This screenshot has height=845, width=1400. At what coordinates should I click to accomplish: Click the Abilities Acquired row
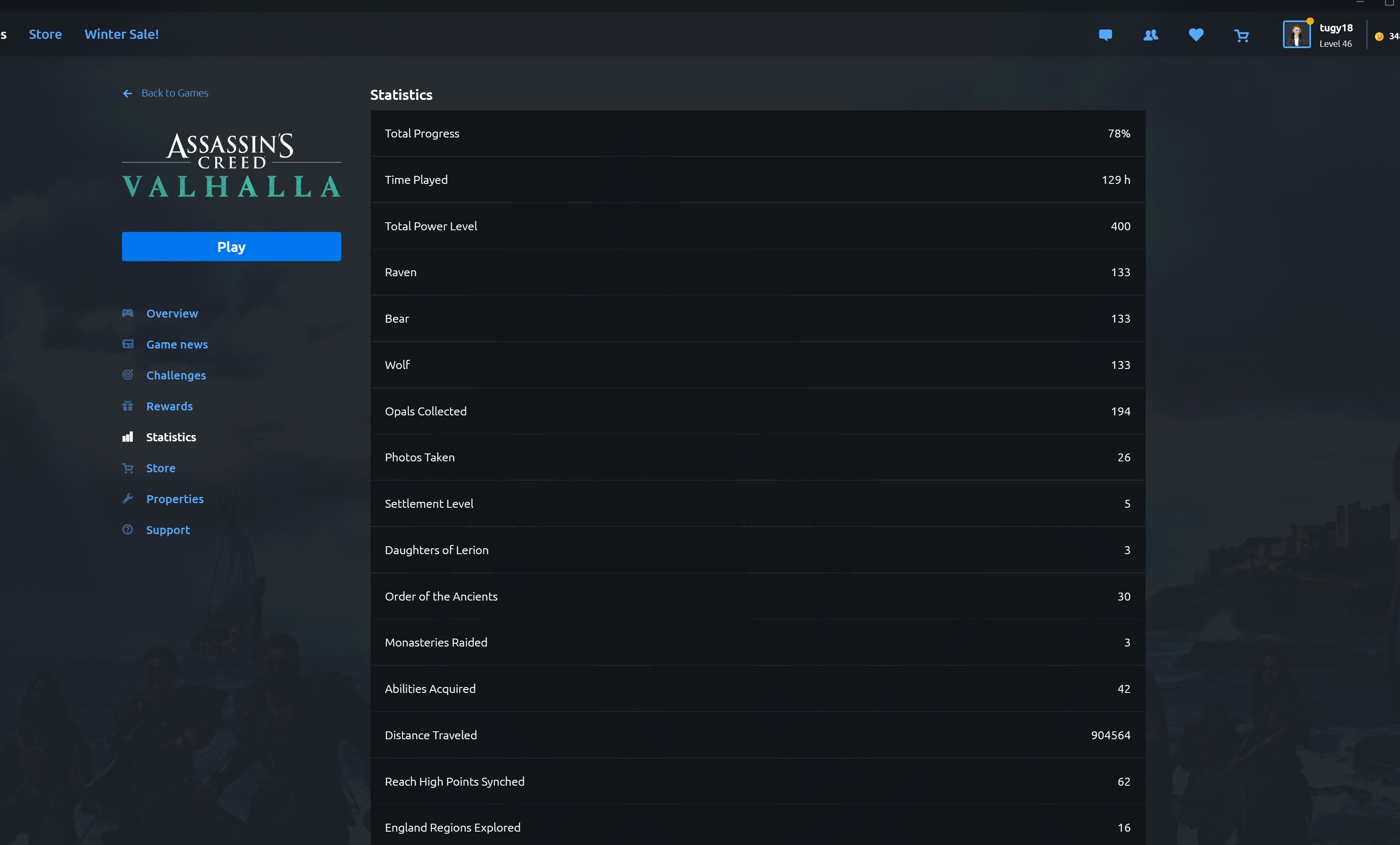(757, 689)
